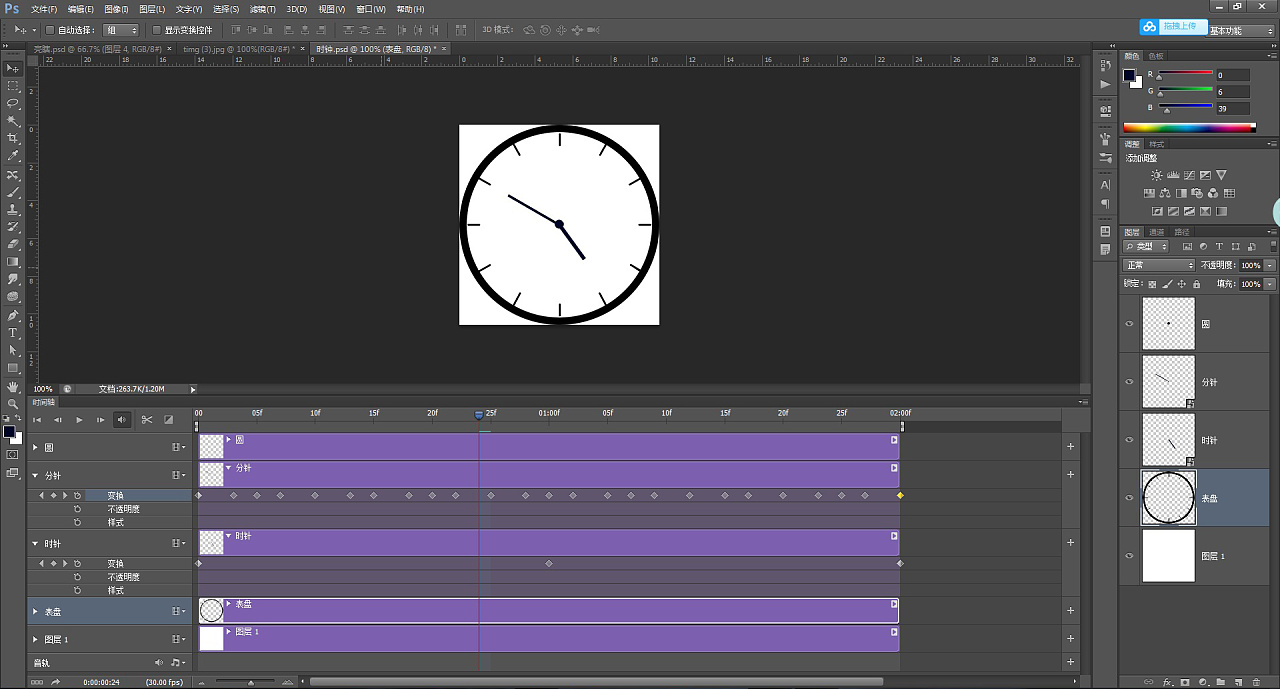Open the 不透明度 percentage dropdown arrow

pos(1270,265)
